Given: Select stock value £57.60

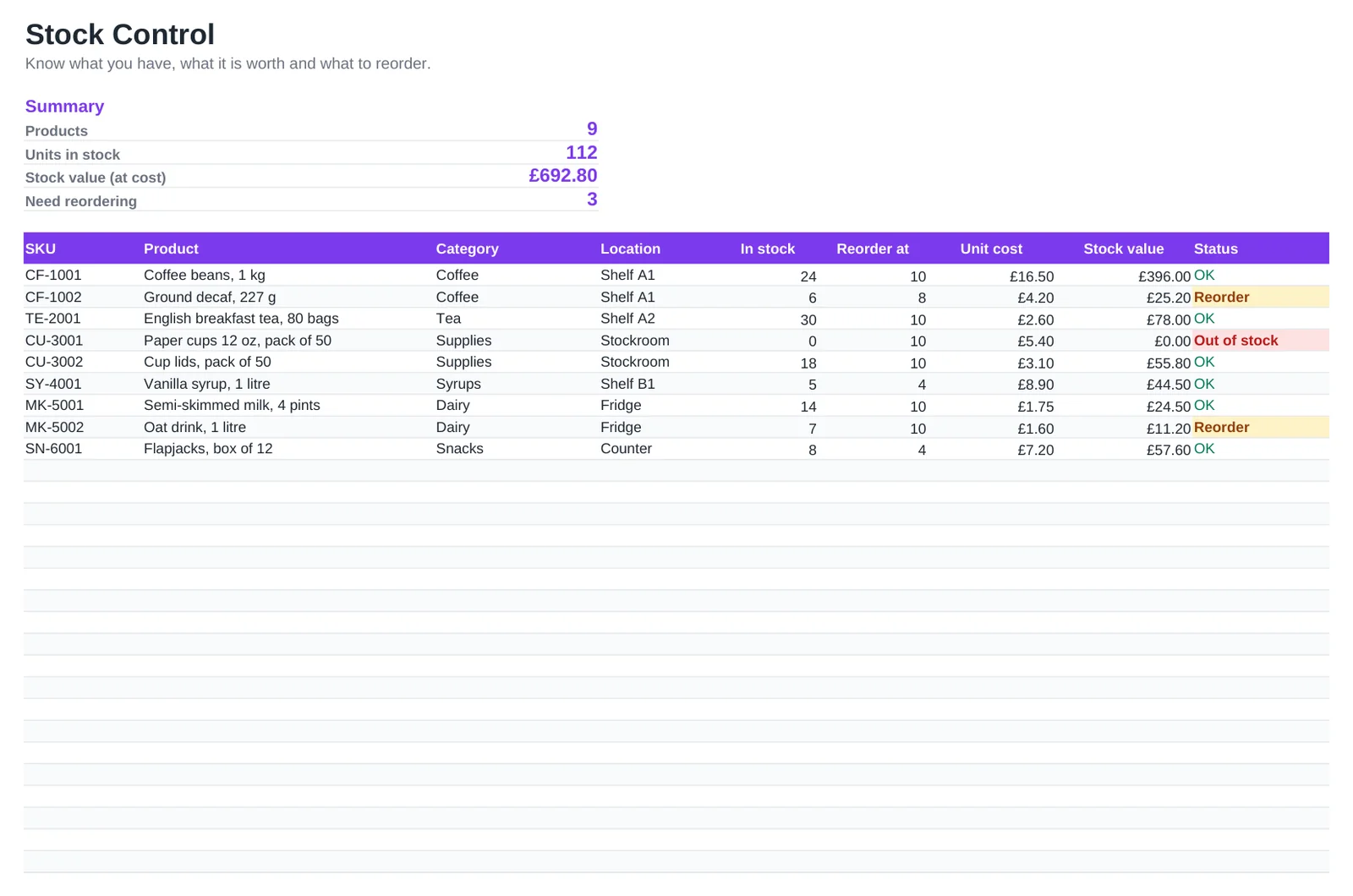Looking at the screenshot, I should click(1169, 450).
